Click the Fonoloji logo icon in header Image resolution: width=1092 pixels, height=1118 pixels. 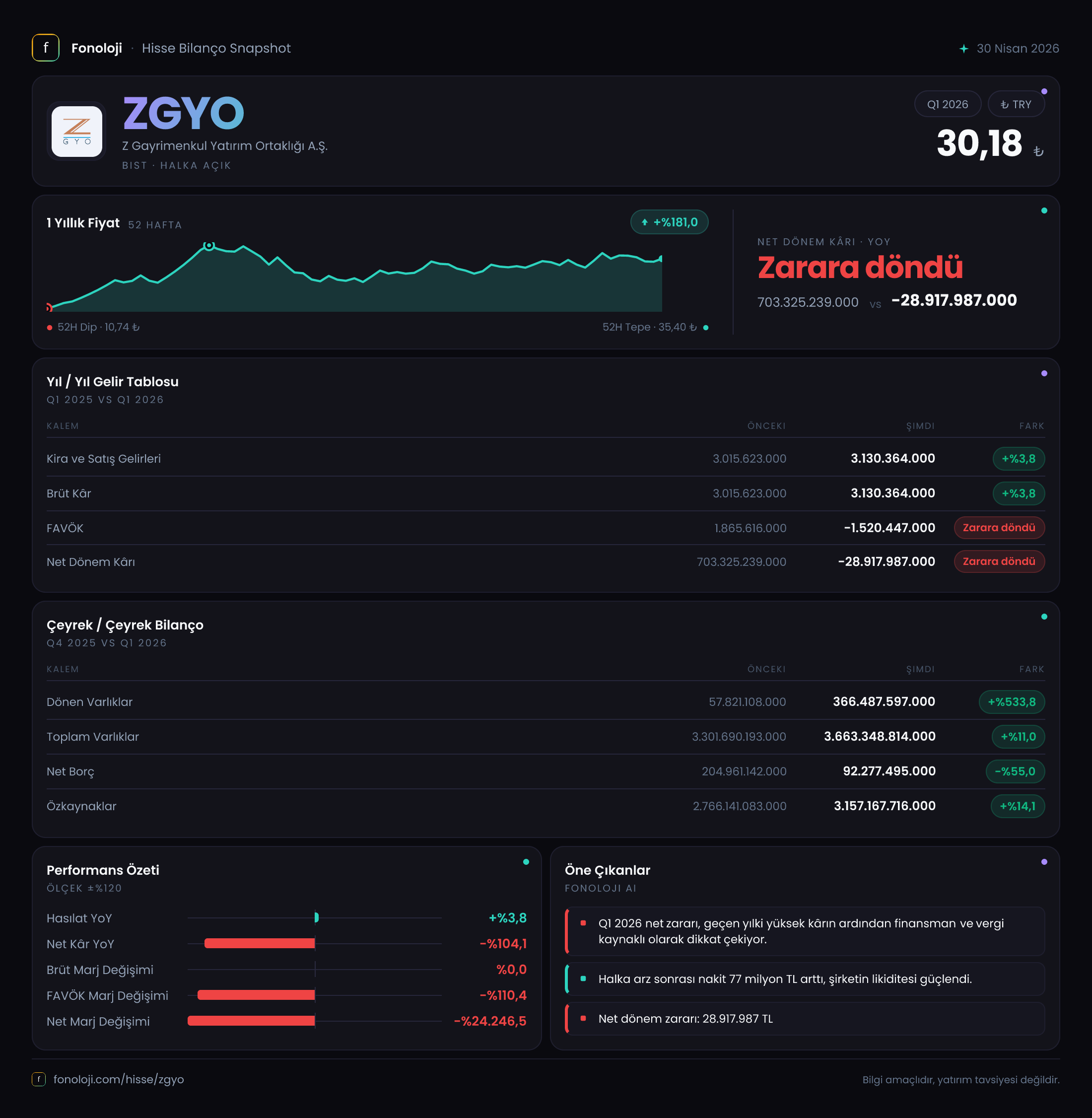(x=45, y=48)
